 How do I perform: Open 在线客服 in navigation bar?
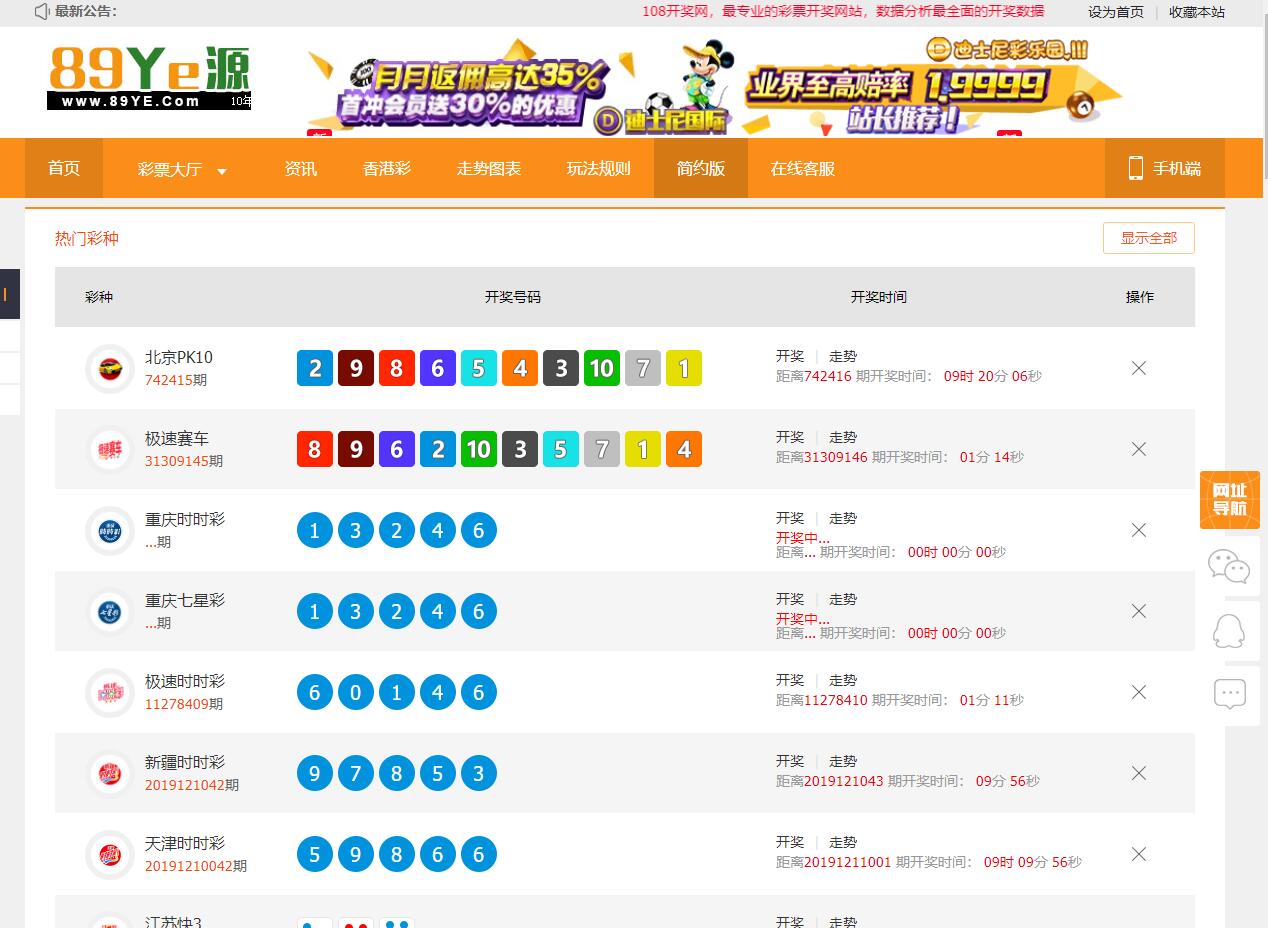coord(803,168)
